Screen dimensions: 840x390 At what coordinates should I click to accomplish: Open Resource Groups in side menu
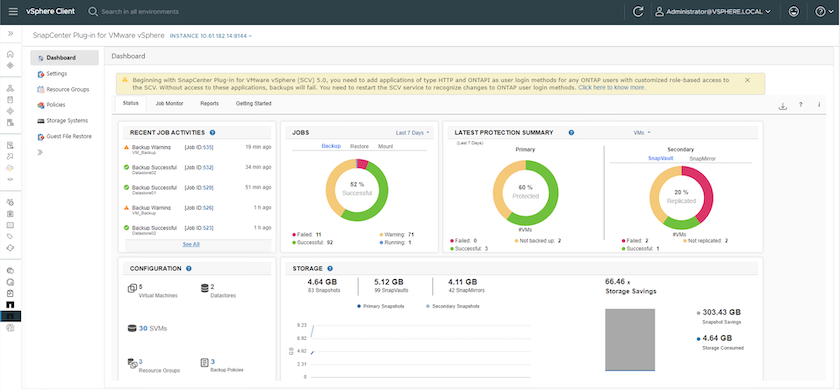pyautogui.click(x=63, y=89)
